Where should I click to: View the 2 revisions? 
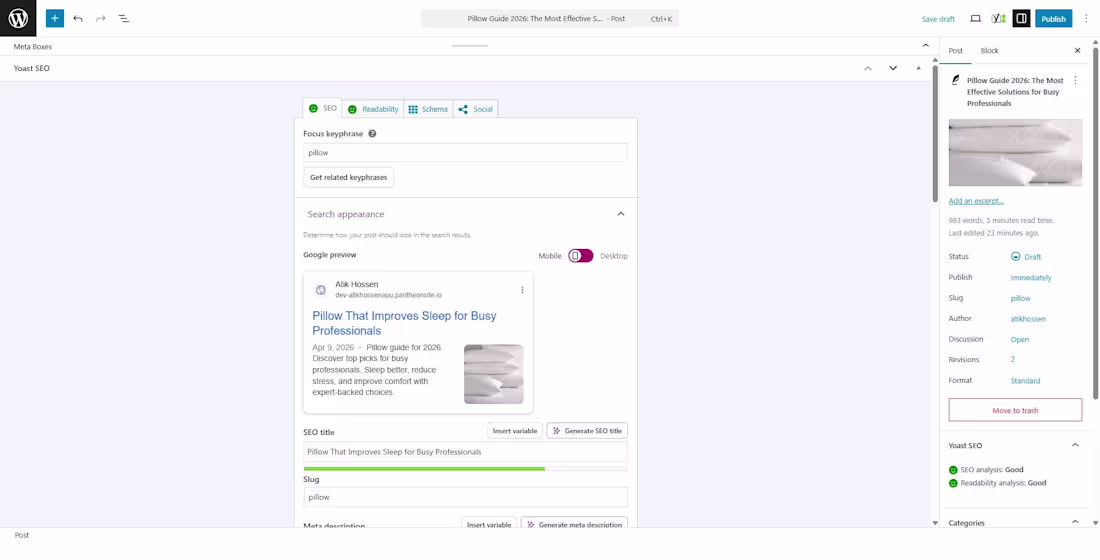[1012, 359]
